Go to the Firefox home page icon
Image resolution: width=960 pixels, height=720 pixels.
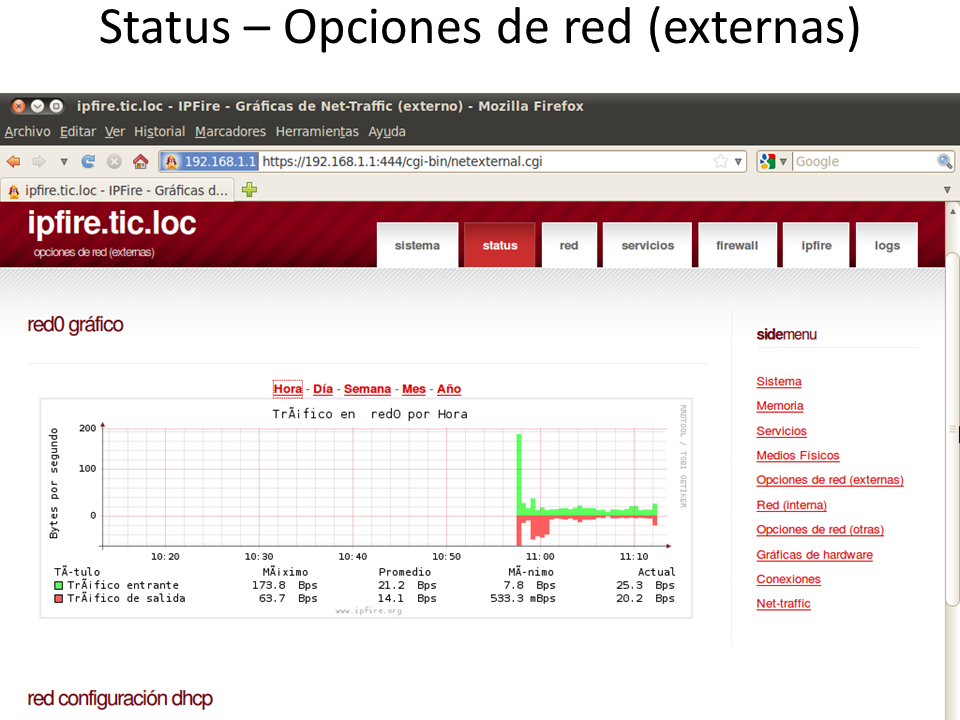pyautogui.click(x=140, y=161)
